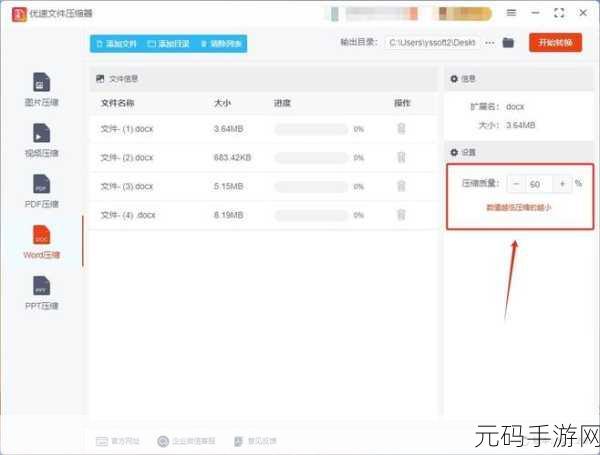Screen dimensions: 600x455
Task: Open the PPT压缩 module
Action: click(41, 293)
